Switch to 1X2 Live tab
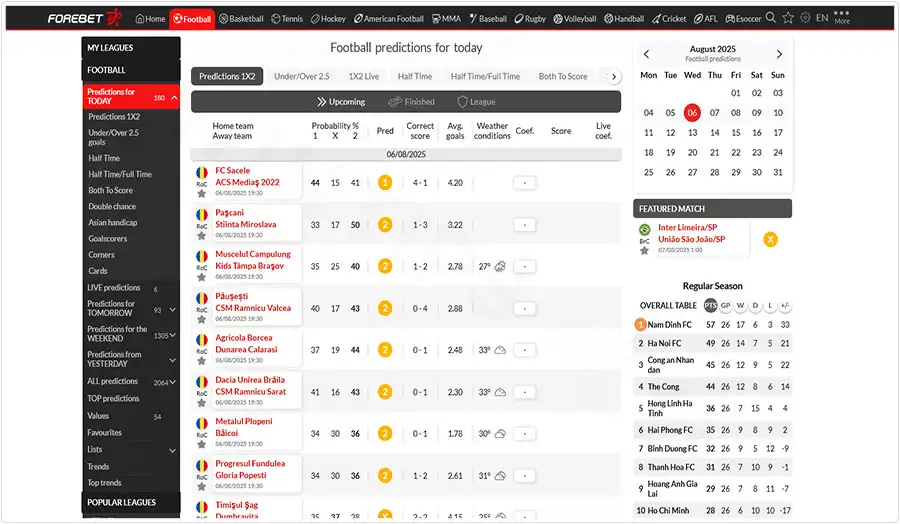This screenshot has height=524, width=900. [364, 76]
